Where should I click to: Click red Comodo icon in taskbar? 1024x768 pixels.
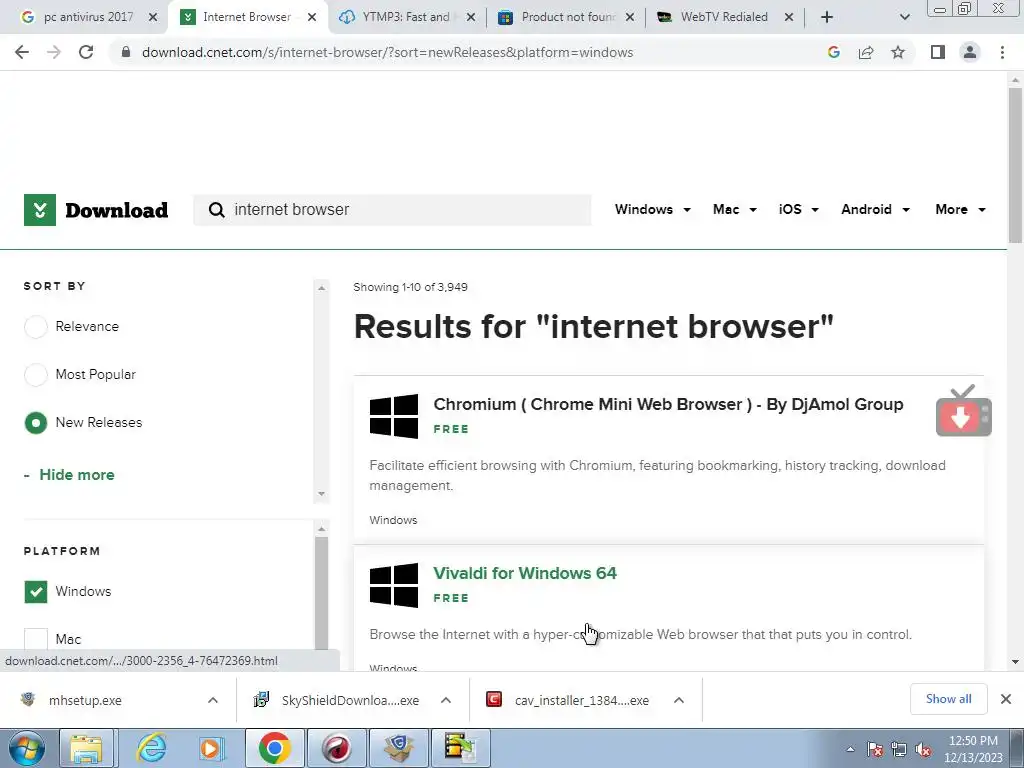(x=336, y=748)
